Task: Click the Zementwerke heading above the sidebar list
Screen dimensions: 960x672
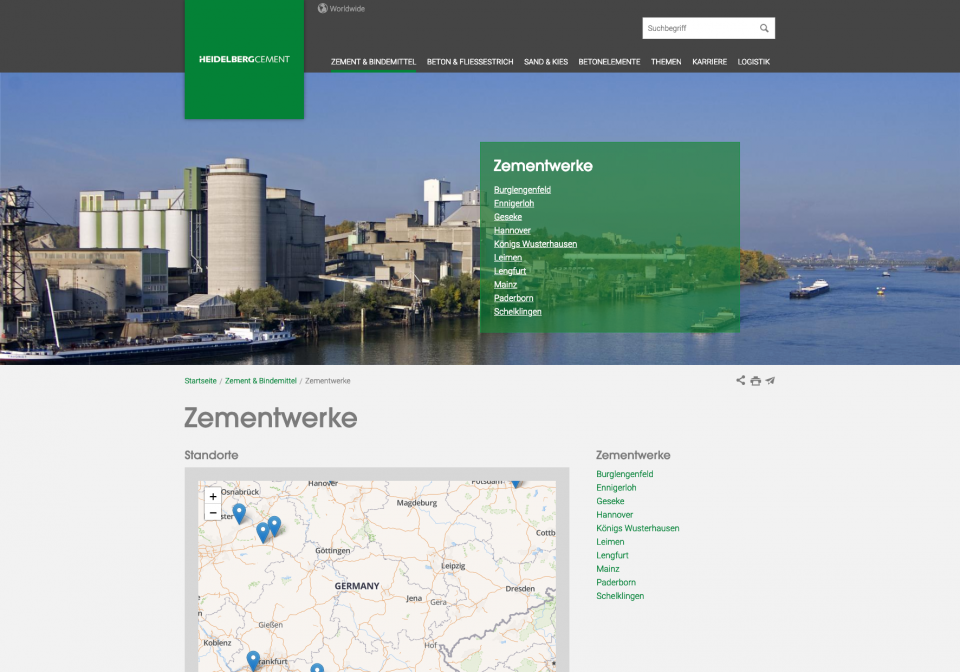Action: pos(633,455)
